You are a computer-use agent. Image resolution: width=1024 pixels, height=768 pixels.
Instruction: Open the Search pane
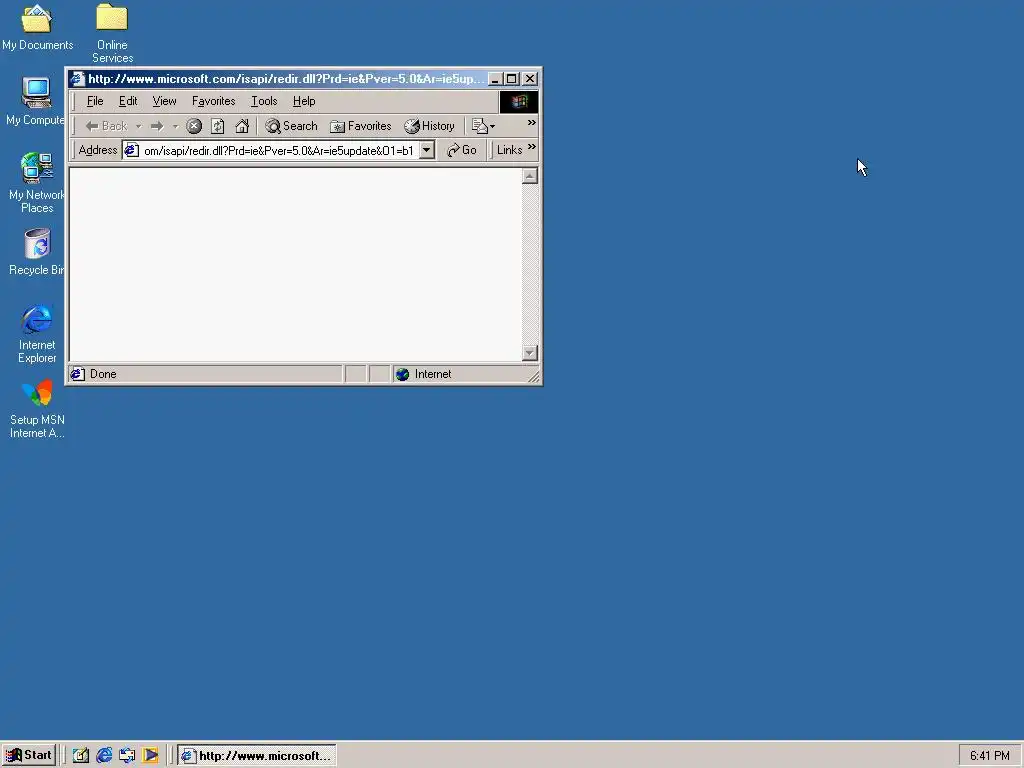click(x=291, y=126)
